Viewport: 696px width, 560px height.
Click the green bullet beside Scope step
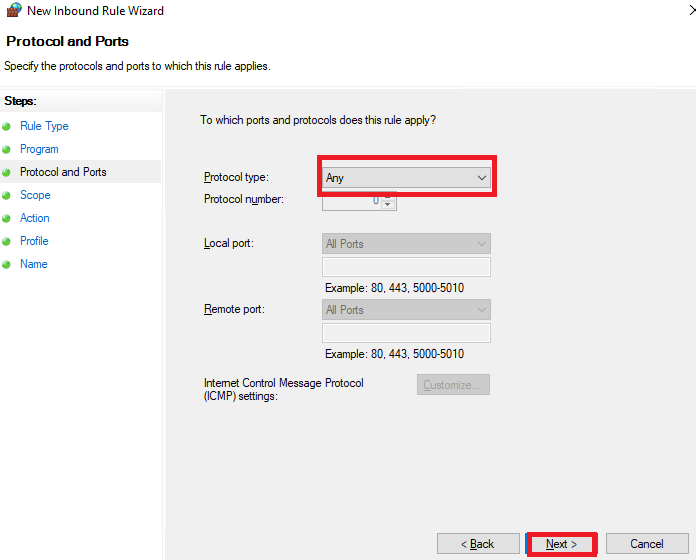point(6,195)
